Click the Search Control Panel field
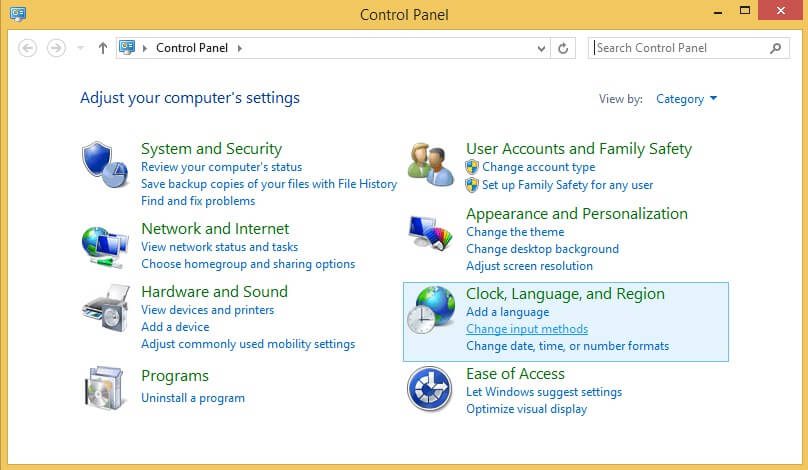 pyautogui.click(x=678, y=48)
